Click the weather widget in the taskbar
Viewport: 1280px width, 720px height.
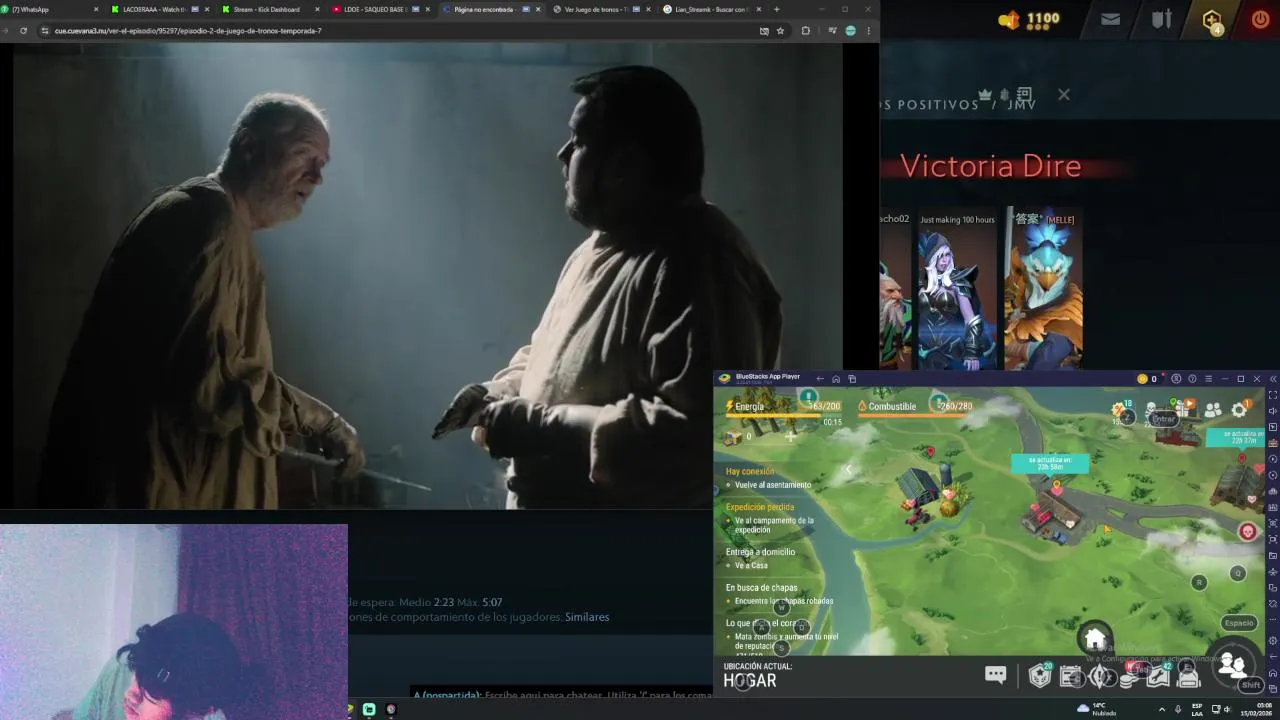[1097, 709]
